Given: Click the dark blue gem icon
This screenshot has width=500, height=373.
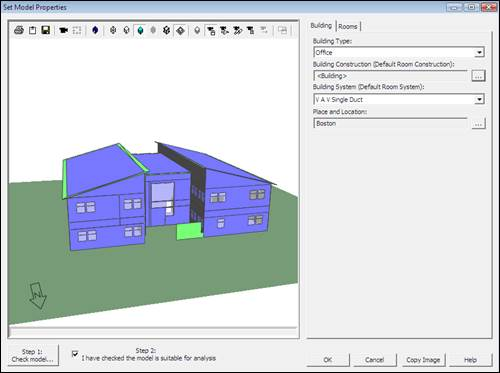Looking at the screenshot, I should tap(95, 31).
